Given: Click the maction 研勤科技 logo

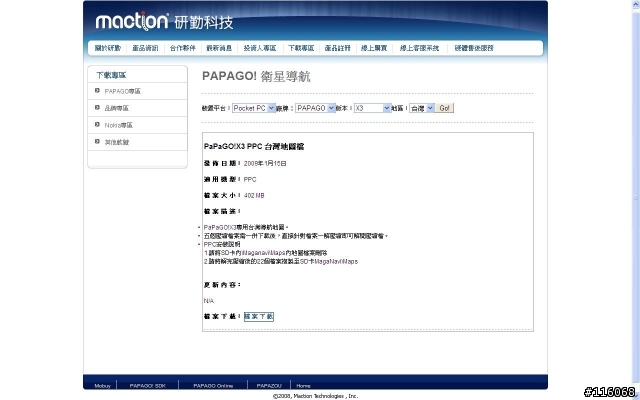Looking at the screenshot, I should click(x=164, y=22).
